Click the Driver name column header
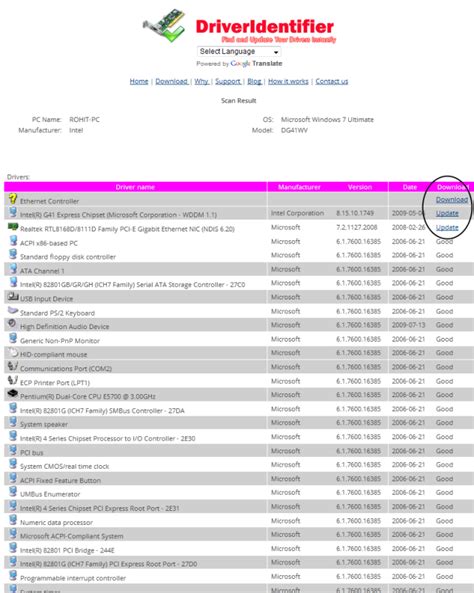Viewport: 474px width, 593px height. point(135,187)
